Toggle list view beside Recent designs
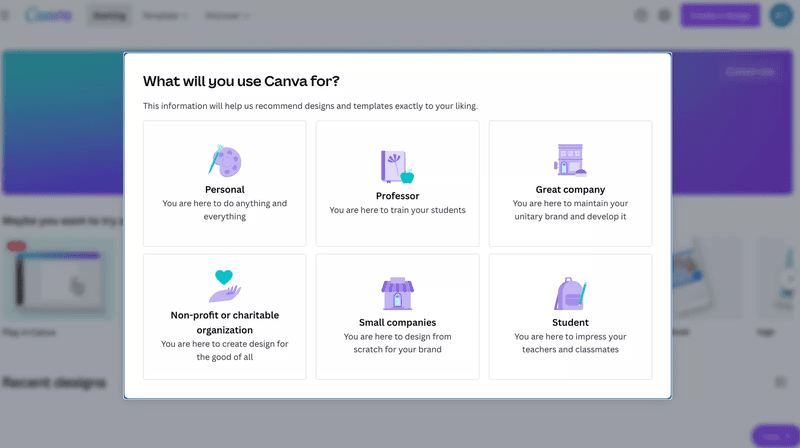 pyautogui.click(x=781, y=382)
